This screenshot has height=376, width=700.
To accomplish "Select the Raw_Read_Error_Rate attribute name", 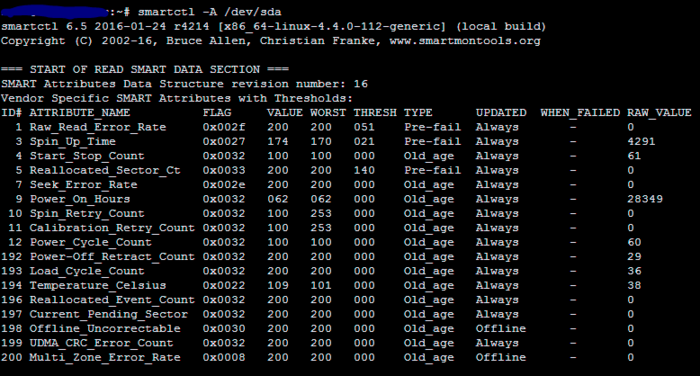I will tap(98, 127).
